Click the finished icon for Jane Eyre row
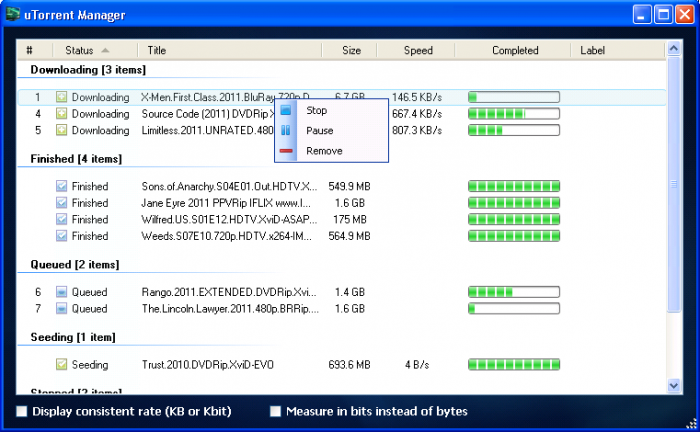 coord(61,203)
